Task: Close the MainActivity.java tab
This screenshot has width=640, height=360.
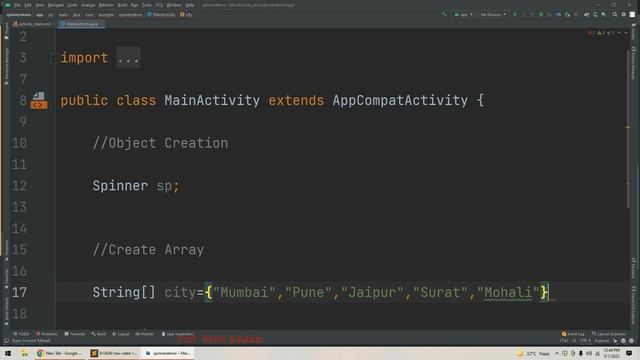Action: click(101, 24)
